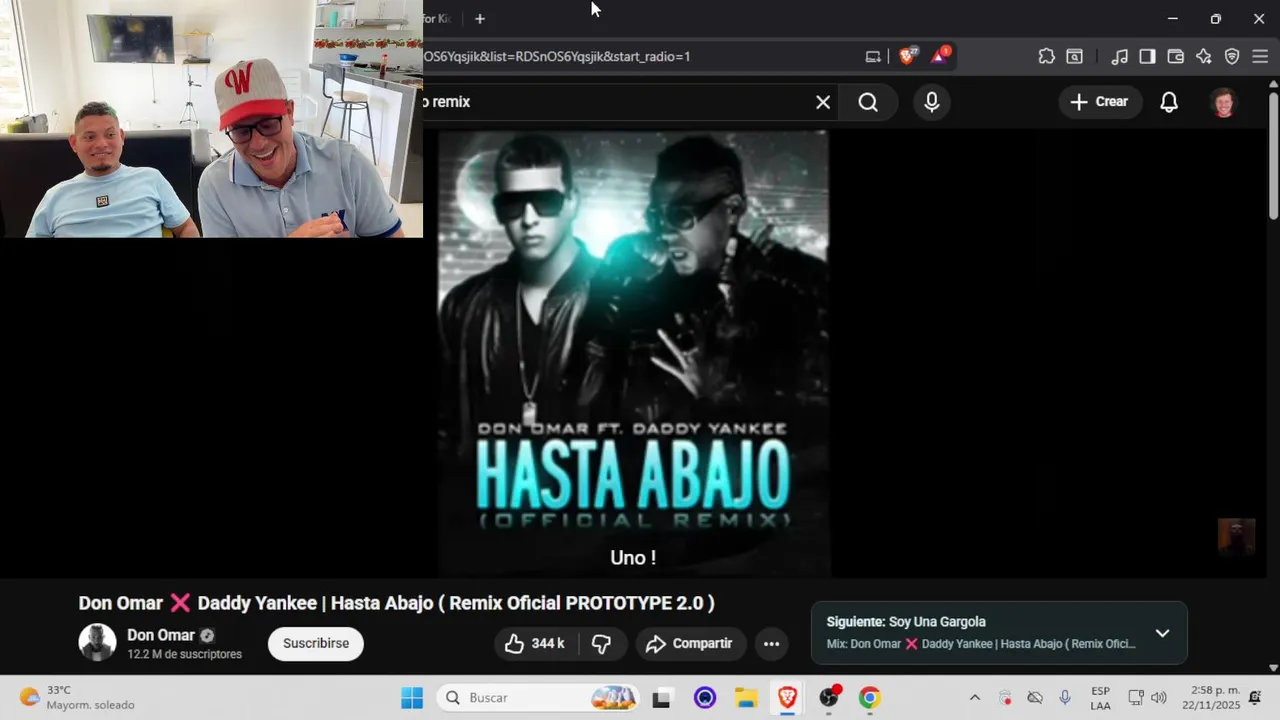Open Windows Start menu

click(x=412, y=698)
